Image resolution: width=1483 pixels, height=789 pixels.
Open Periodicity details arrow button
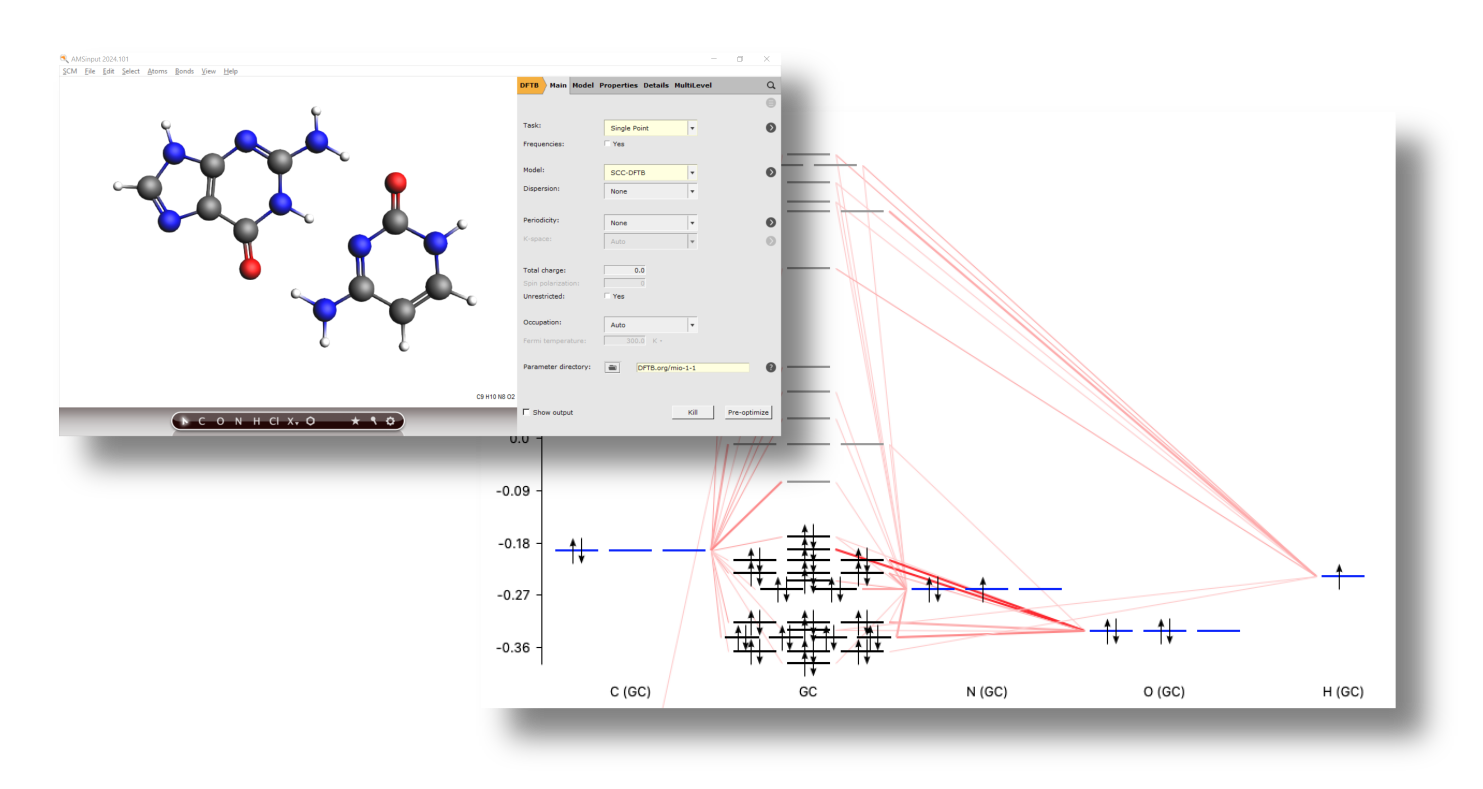tap(771, 222)
